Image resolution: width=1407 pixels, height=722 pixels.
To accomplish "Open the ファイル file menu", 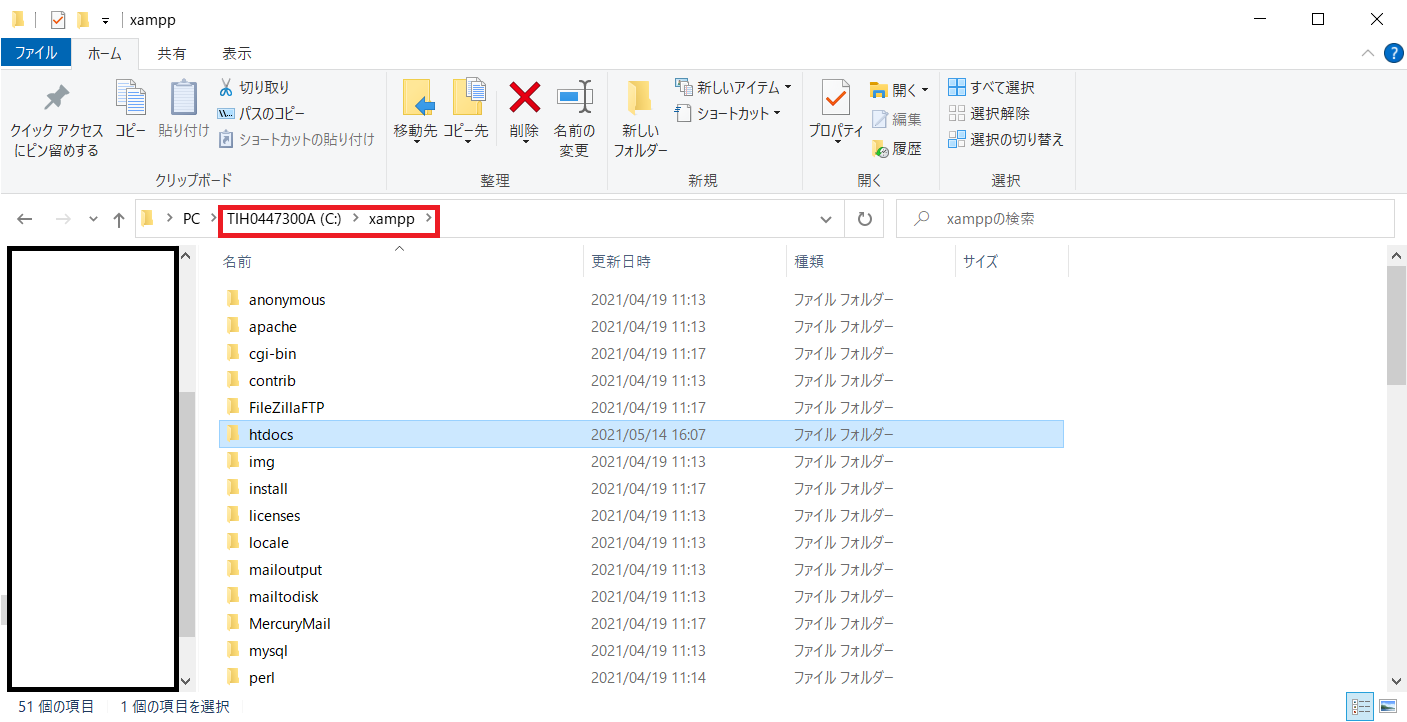I will click(x=36, y=53).
